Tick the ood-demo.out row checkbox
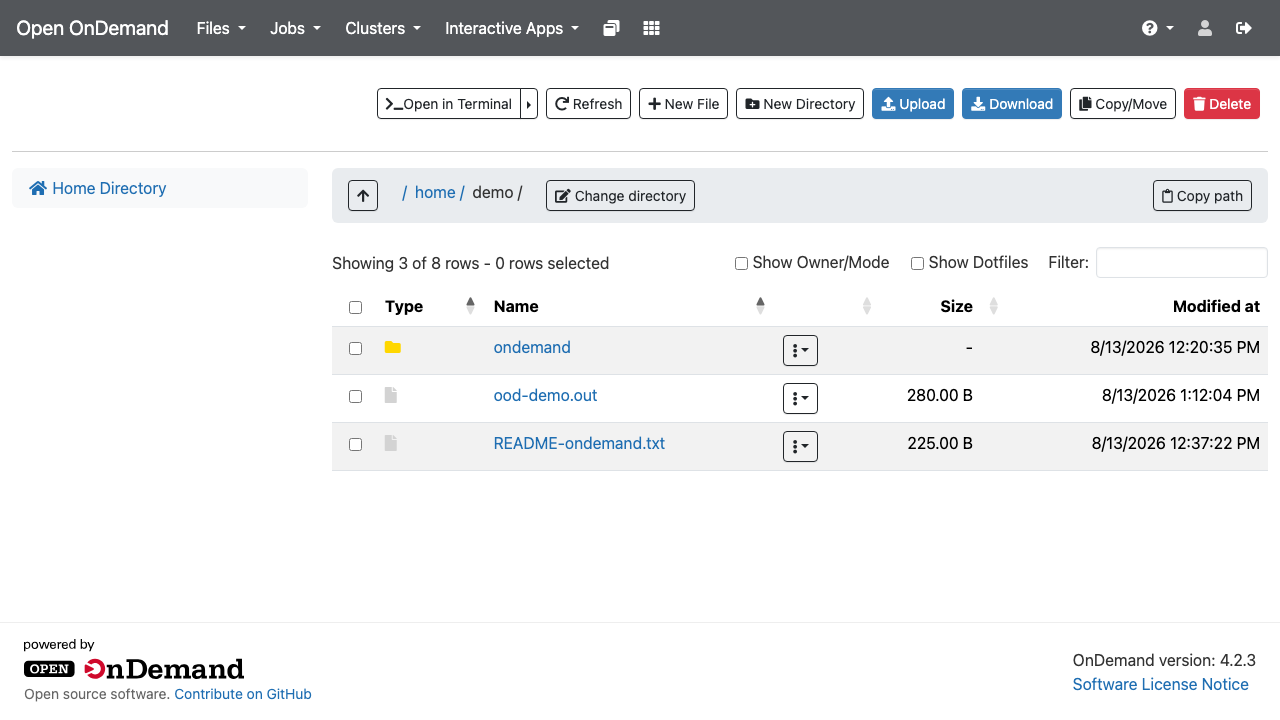Screen dimensions: 1280x720 355,397
